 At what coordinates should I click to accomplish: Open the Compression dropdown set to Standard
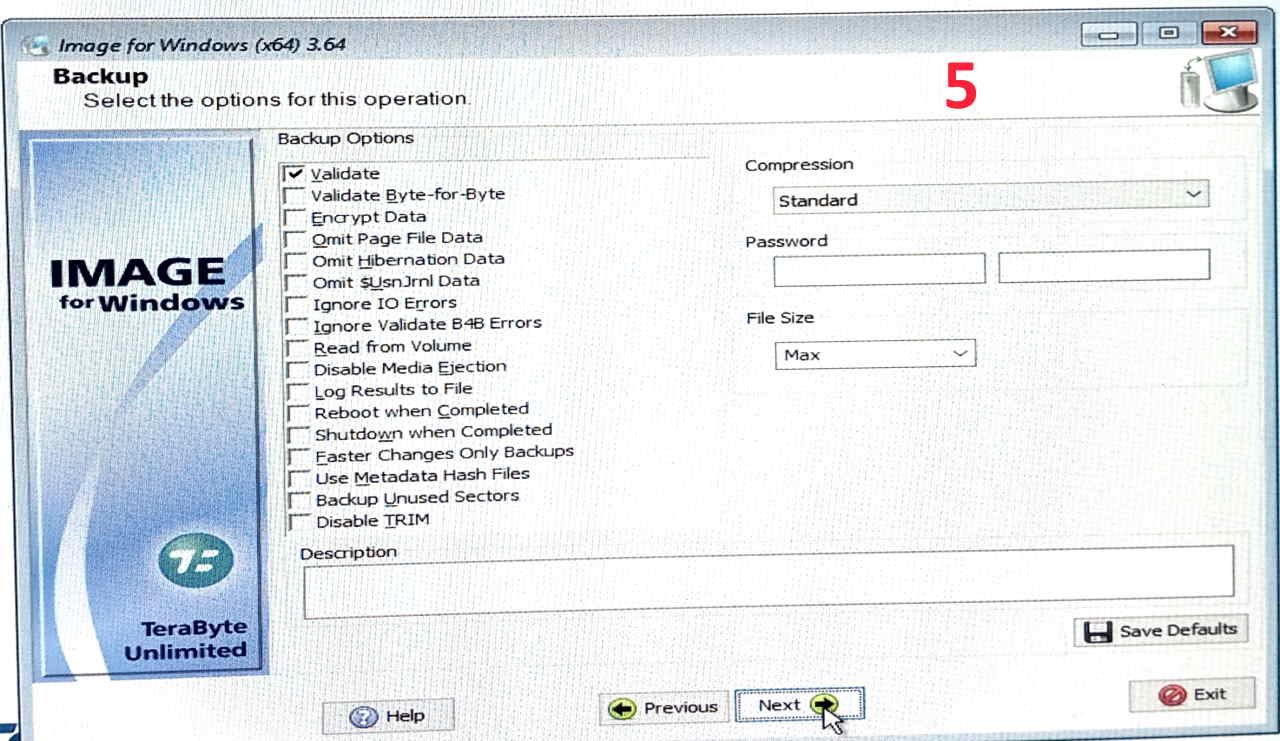pyautogui.click(x=991, y=196)
